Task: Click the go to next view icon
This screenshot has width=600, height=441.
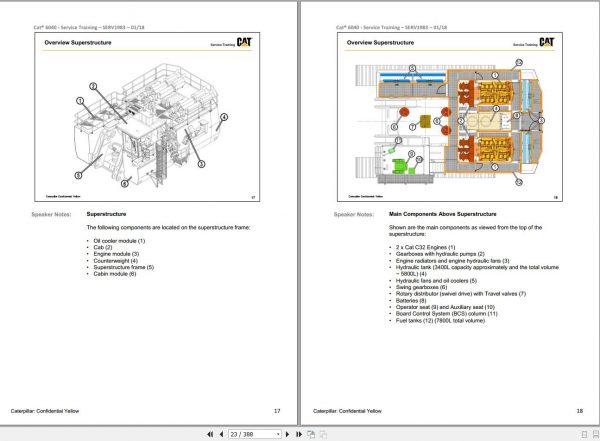Action: [323, 434]
